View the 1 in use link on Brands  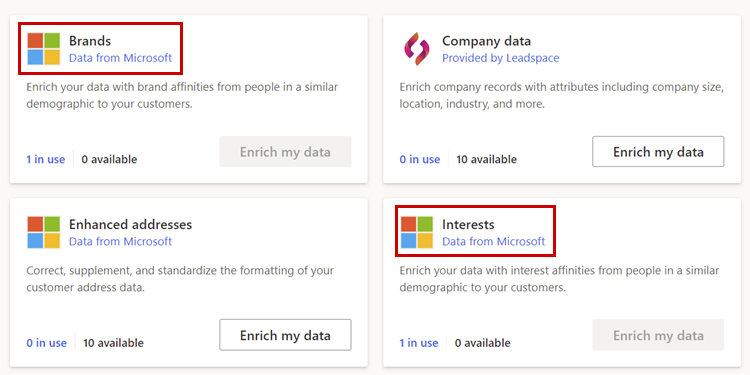point(45,159)
